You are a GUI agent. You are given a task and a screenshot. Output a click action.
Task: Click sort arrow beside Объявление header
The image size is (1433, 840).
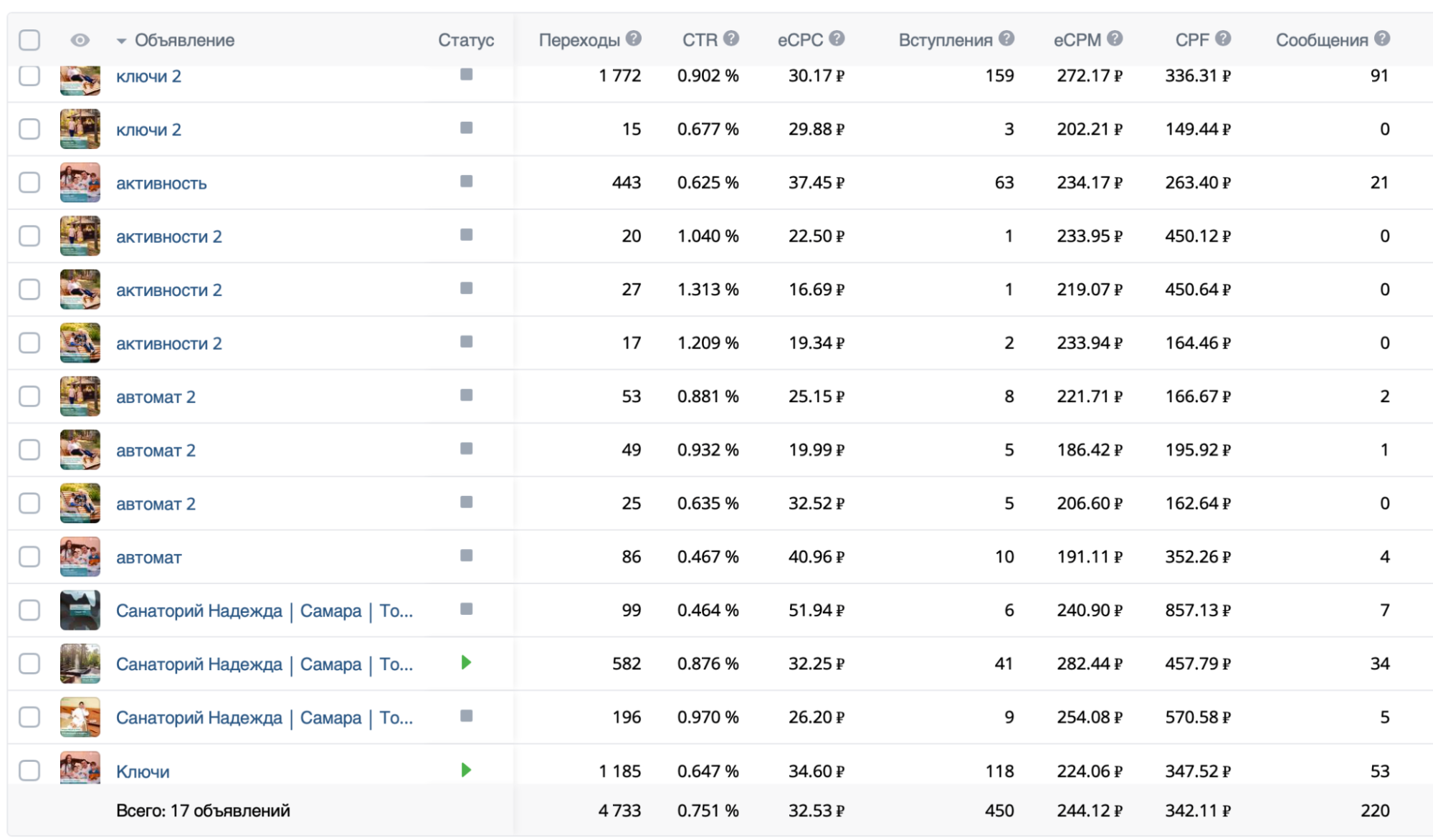click(121, 41)
